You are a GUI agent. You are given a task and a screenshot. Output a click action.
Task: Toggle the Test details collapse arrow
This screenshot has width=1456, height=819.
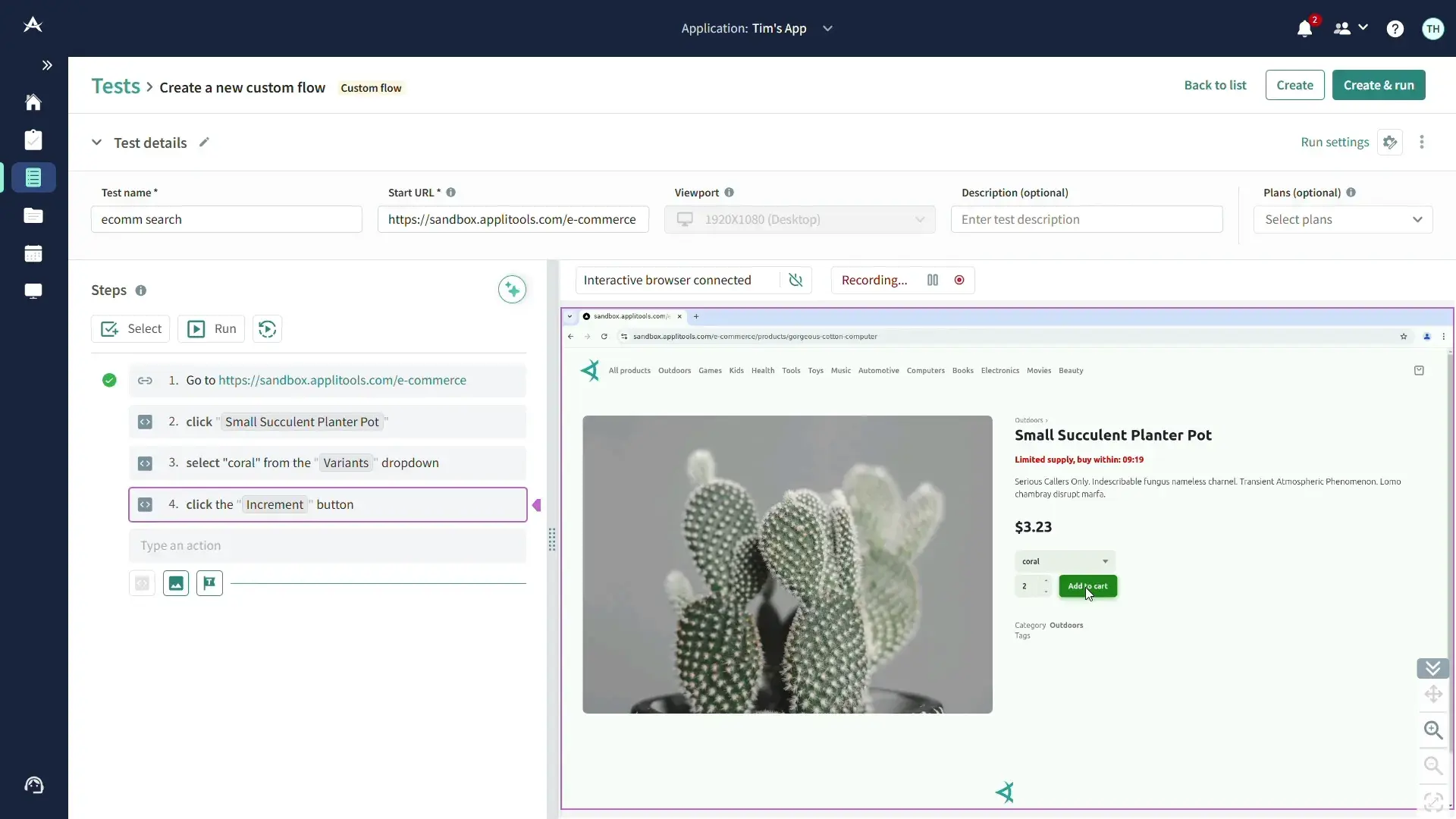click(x=96, y=142)
